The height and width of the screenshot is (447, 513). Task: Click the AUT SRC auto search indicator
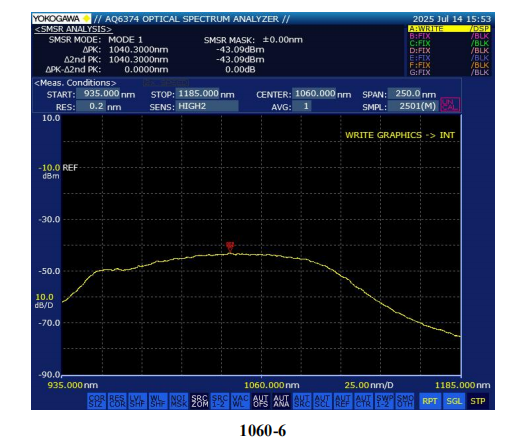coord(302,401)
